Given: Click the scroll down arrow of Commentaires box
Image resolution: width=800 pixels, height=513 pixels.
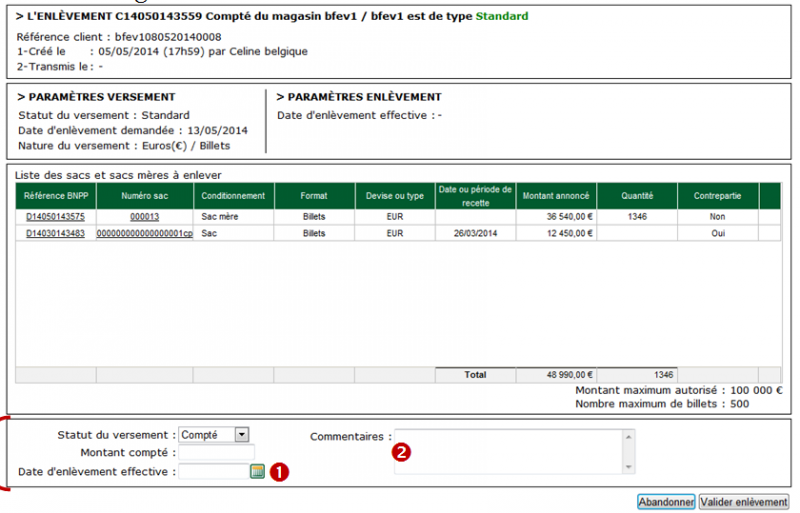Looking at the screenshot, I should point(629,467).
